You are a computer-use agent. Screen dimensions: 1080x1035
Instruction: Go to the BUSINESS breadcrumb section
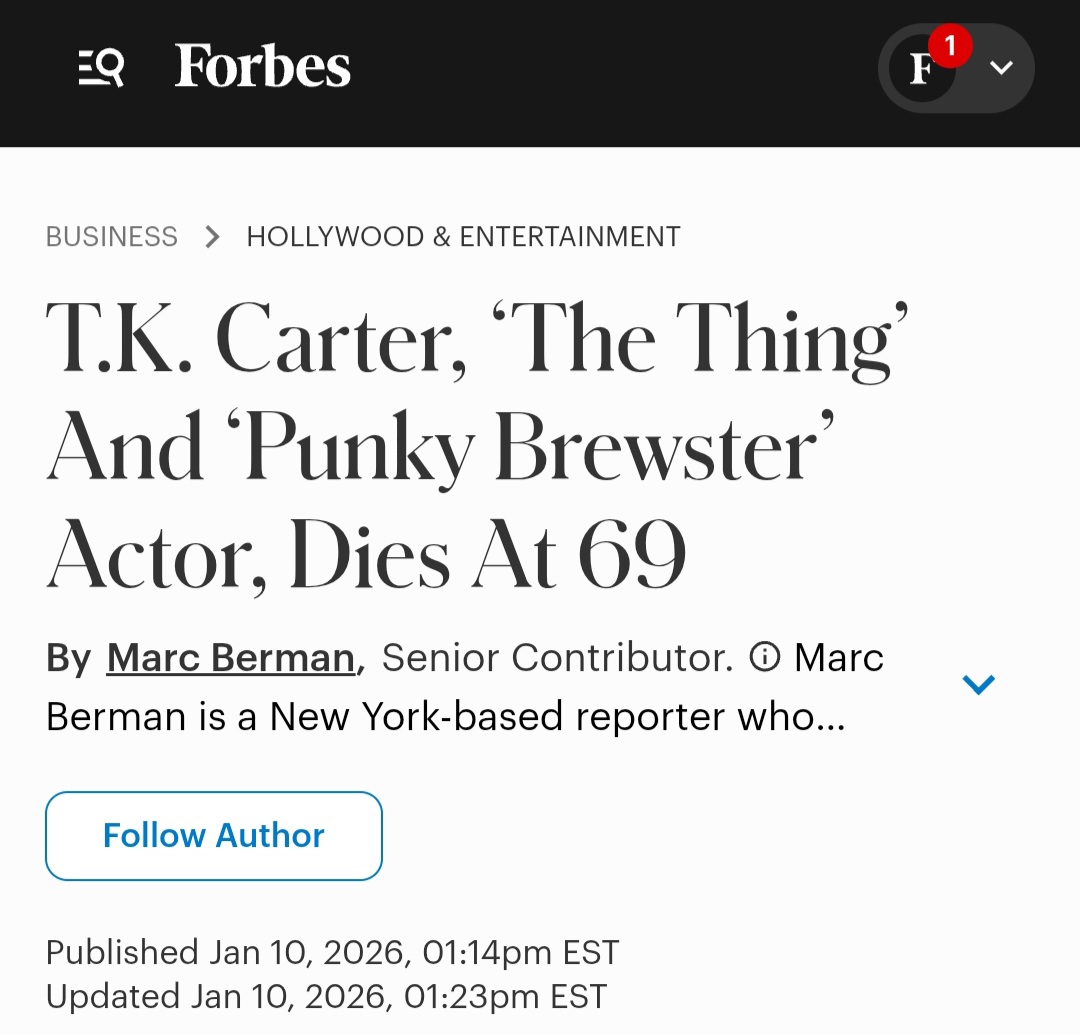(x=112, y=237)
